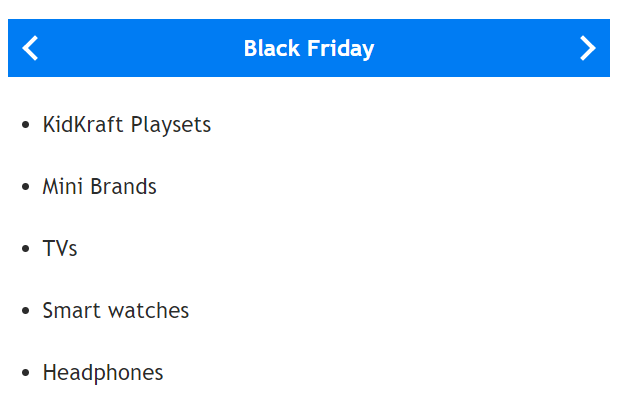621x413 pixels.
Task: Select the Smart watches entry
Action: (116, 310)
